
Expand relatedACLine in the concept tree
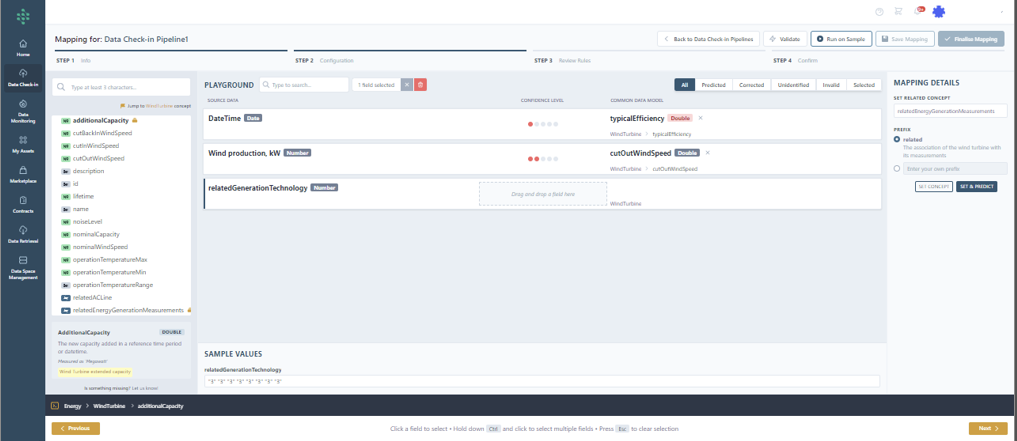(x=65, y=298)
